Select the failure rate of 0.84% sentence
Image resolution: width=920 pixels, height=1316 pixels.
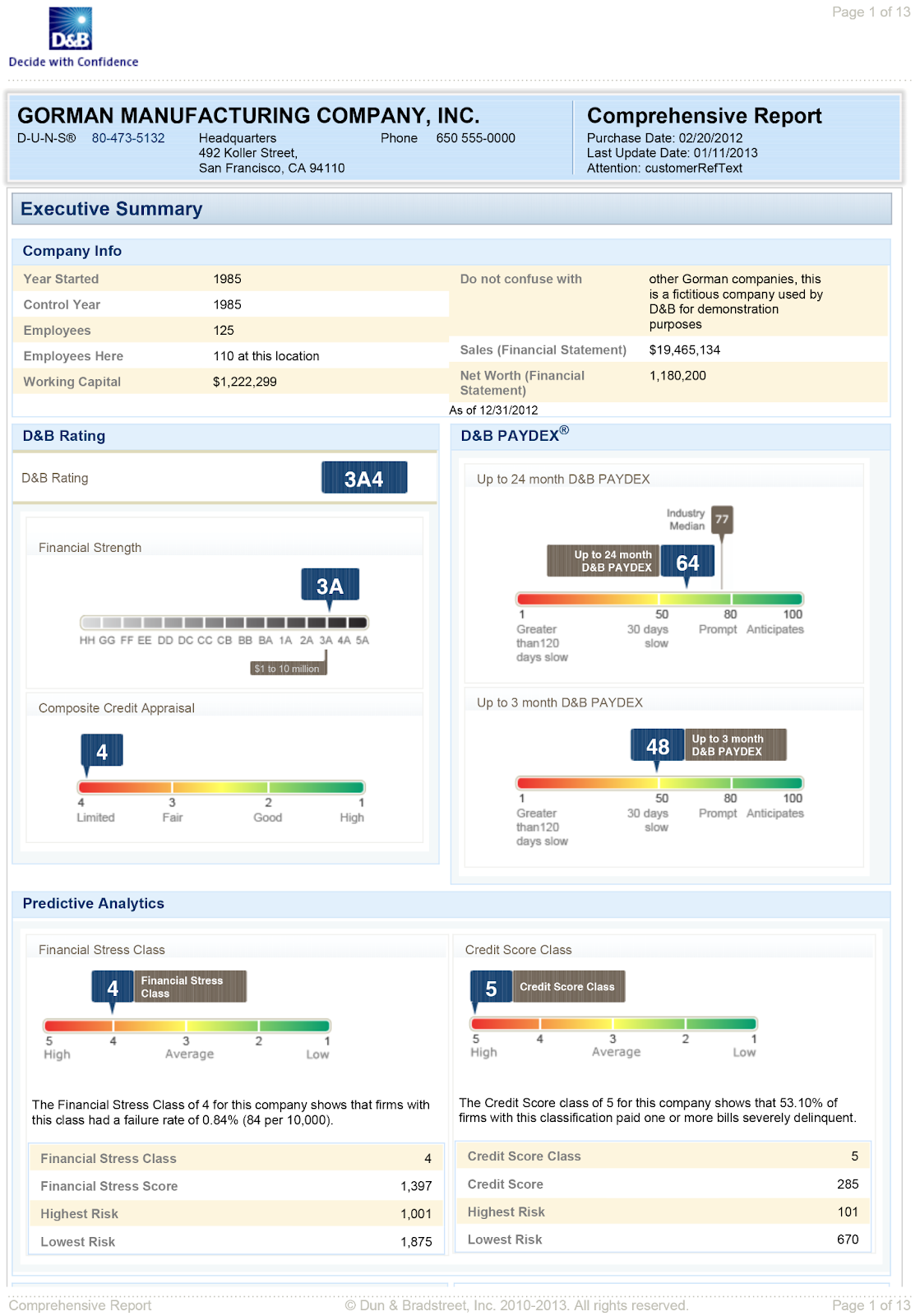(x=231, y=1112)
